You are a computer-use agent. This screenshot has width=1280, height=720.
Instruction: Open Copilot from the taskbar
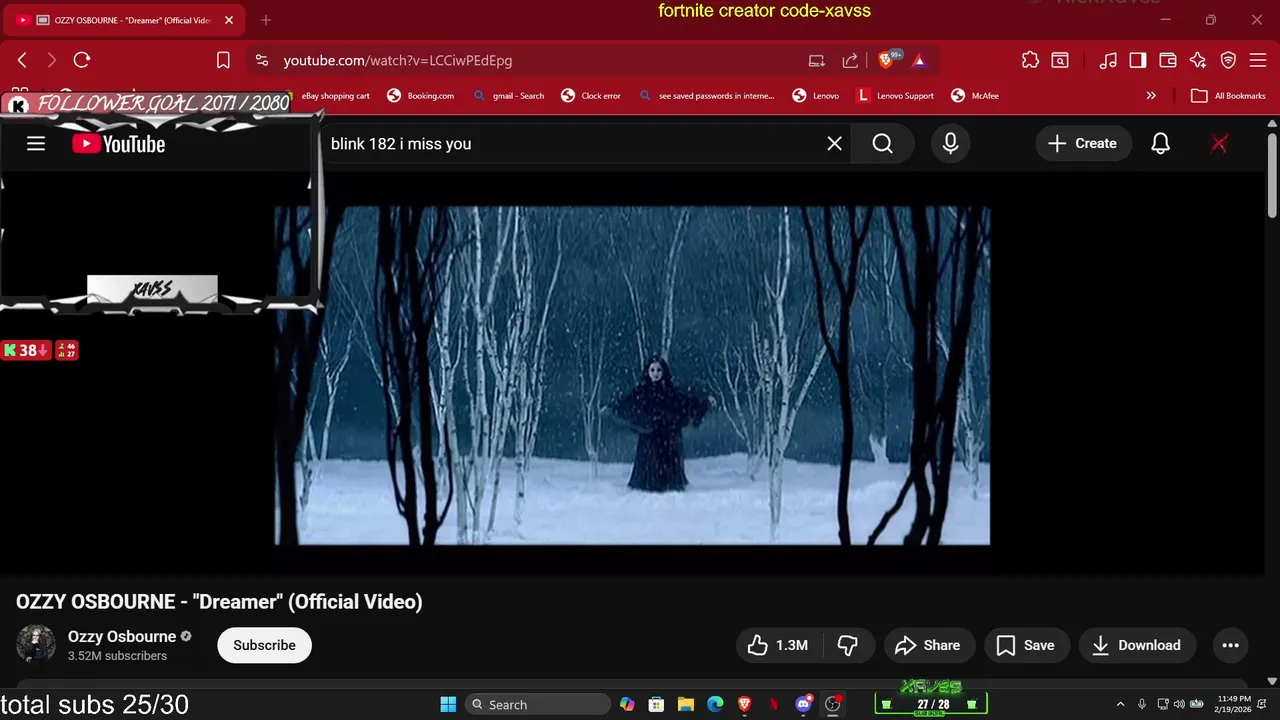(627, 704)
